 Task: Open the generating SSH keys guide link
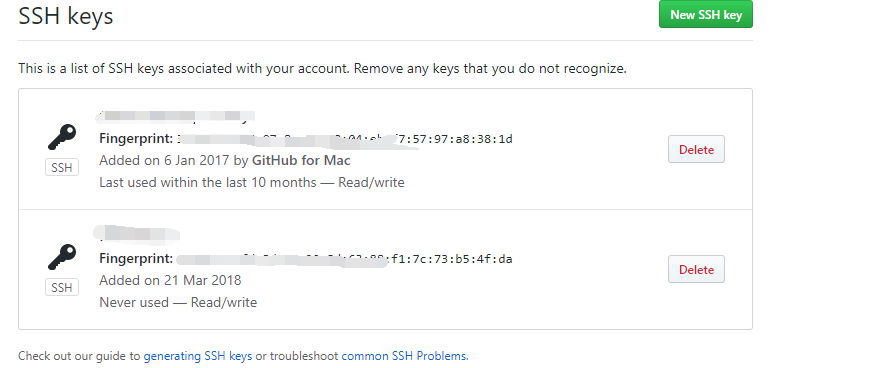click(198, 356)
